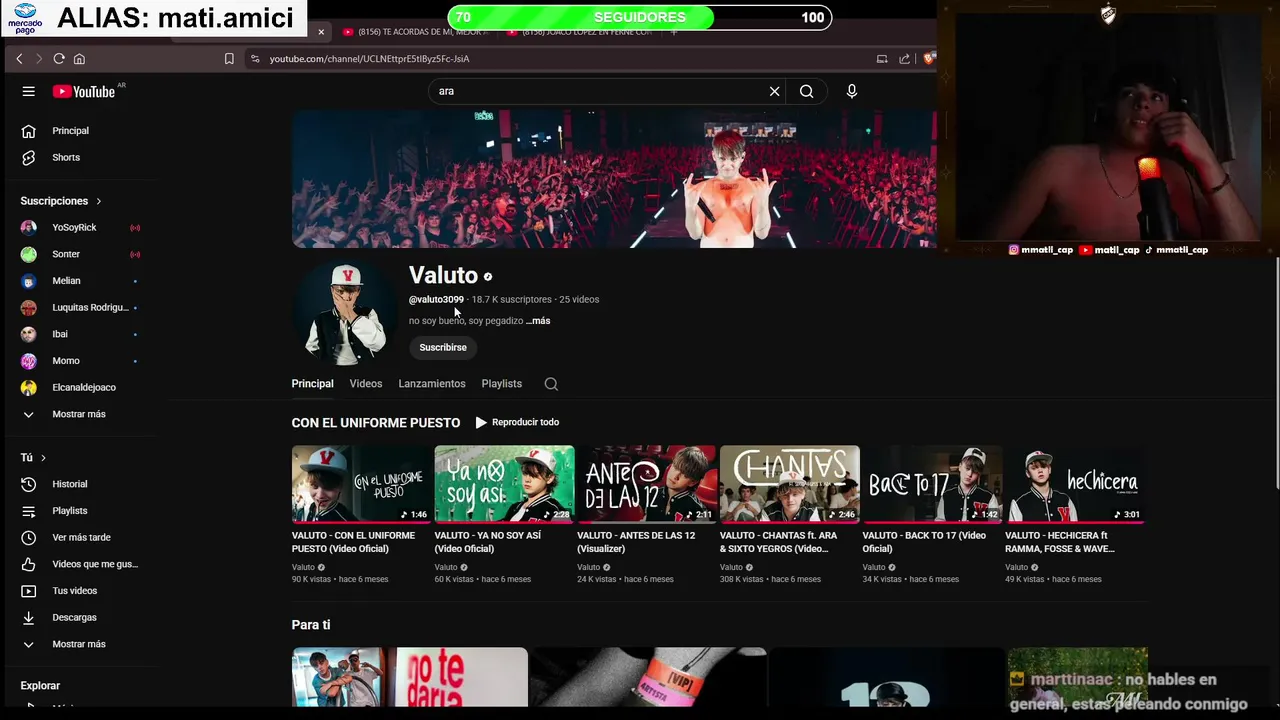
Task: Search within the channel via magnifier icon
Action: coord(551,384)
